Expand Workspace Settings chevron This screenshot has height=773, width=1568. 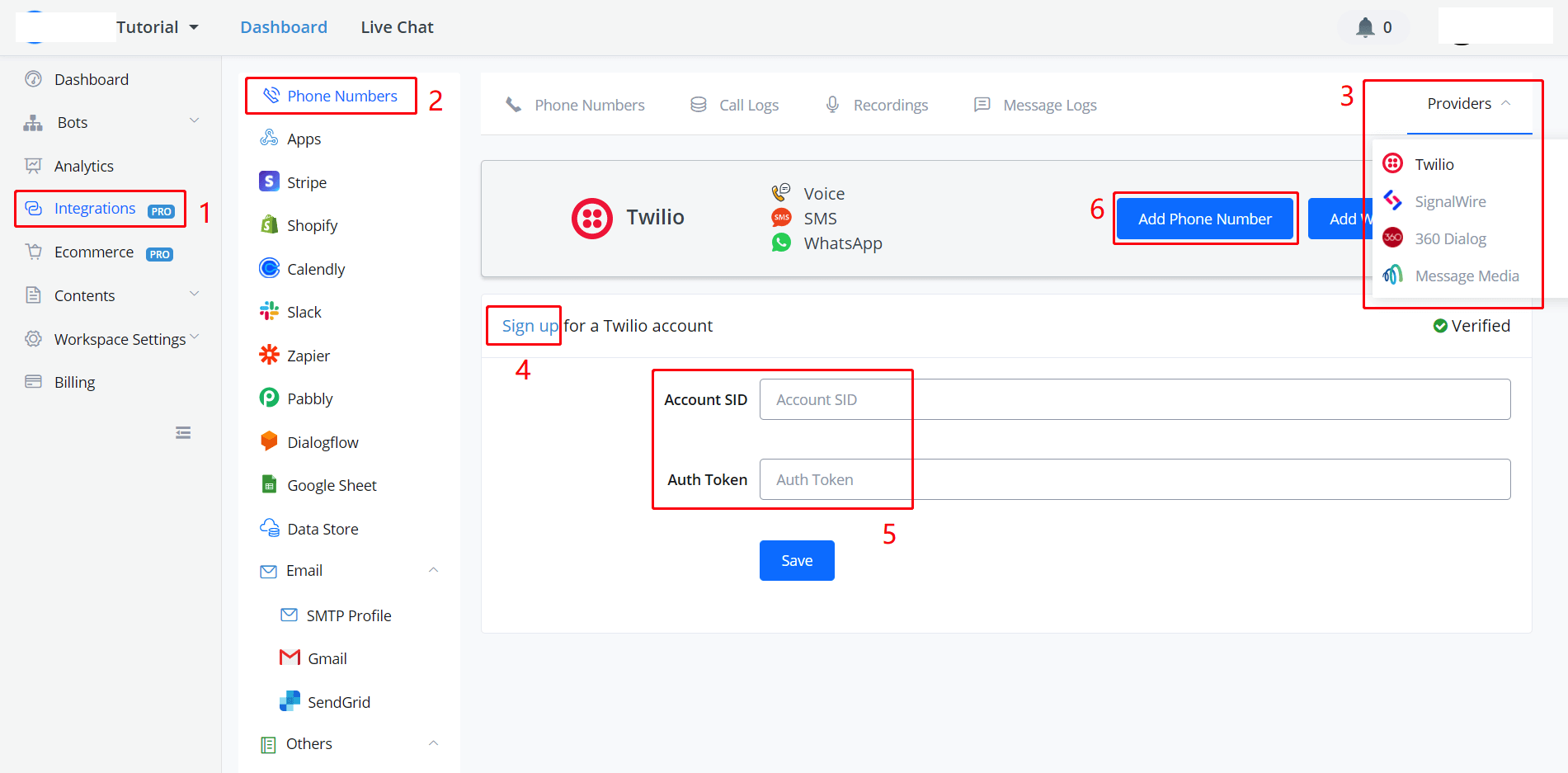tap(195, 337)
